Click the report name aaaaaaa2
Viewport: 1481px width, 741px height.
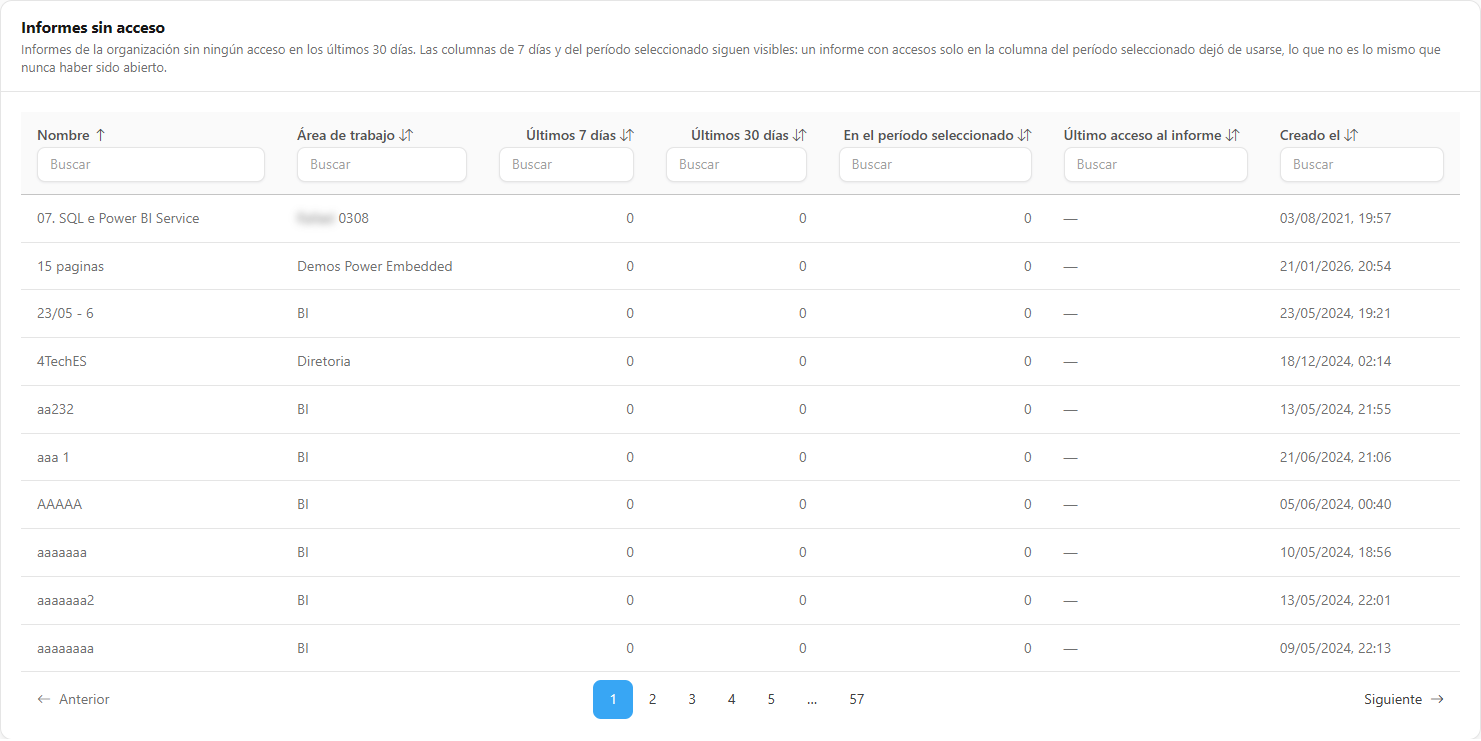click(65, 601)
